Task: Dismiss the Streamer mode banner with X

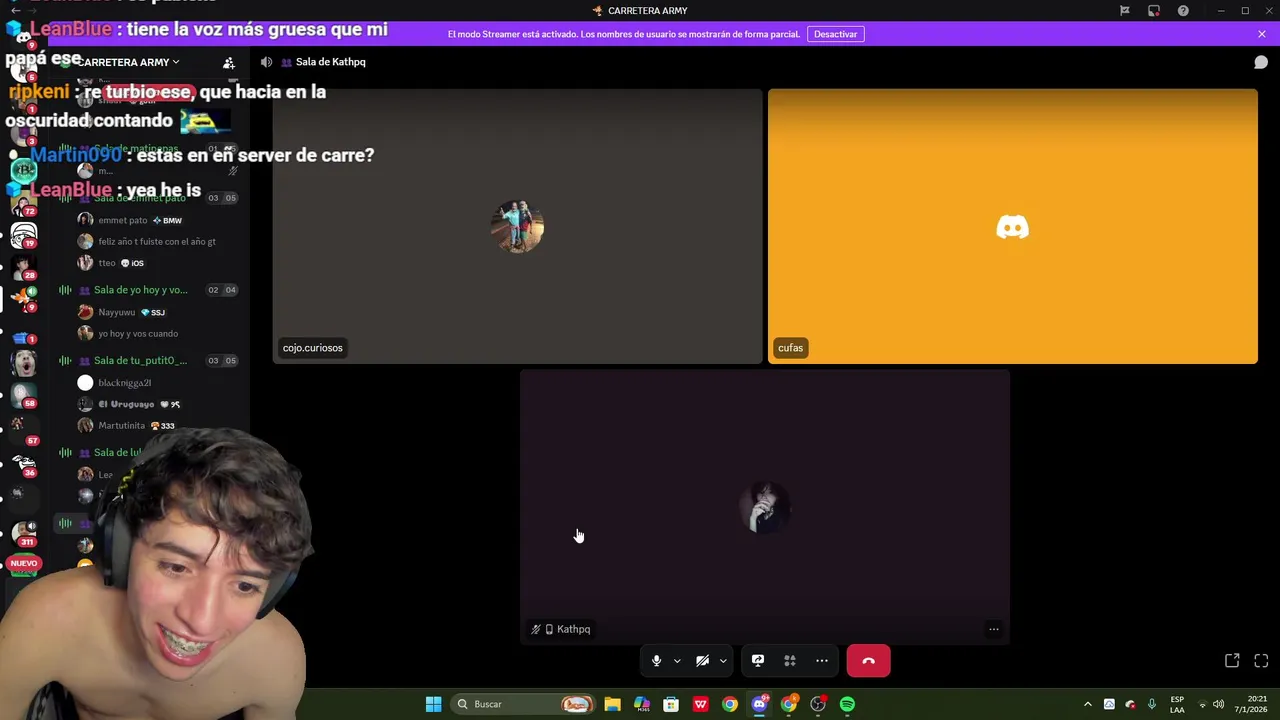Action: coord(1261,34)
